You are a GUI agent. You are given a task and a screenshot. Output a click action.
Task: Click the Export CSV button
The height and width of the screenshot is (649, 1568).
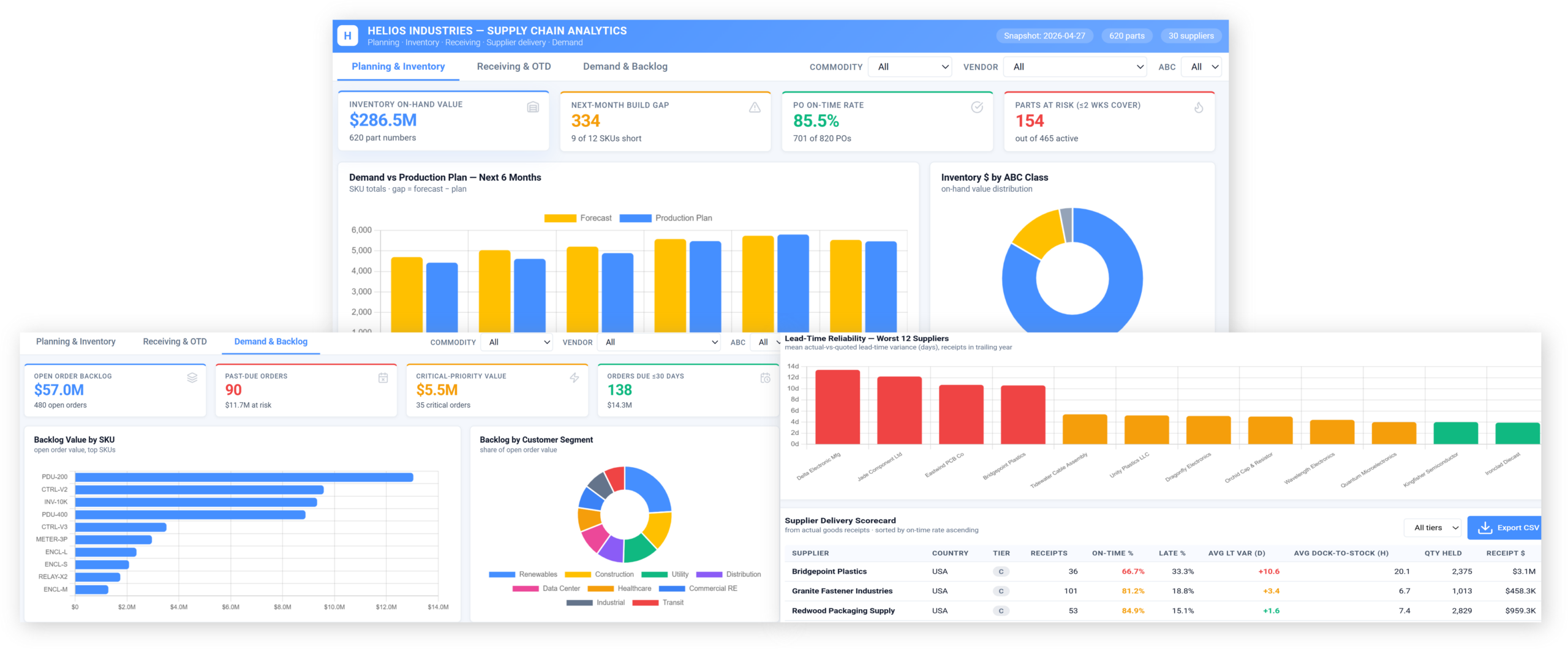[1505, 528]
